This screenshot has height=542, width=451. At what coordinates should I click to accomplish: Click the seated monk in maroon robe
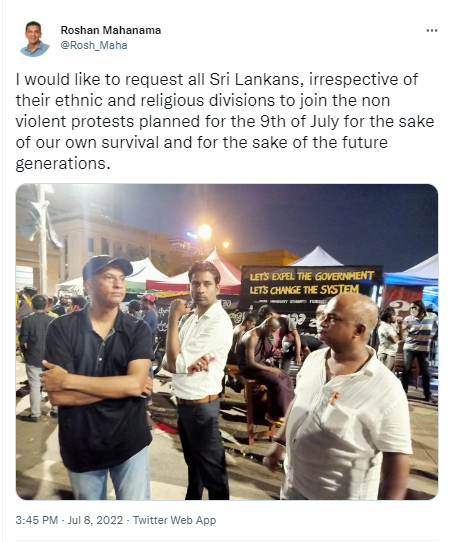click(x=265, y=365)
